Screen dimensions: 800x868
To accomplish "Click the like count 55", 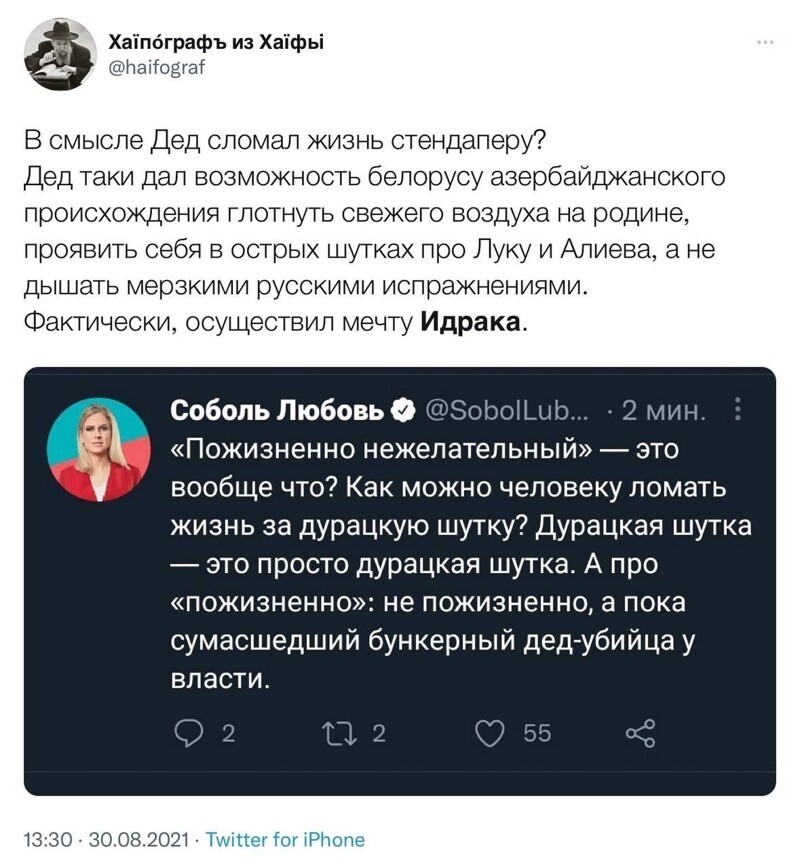I will (537, 733).
